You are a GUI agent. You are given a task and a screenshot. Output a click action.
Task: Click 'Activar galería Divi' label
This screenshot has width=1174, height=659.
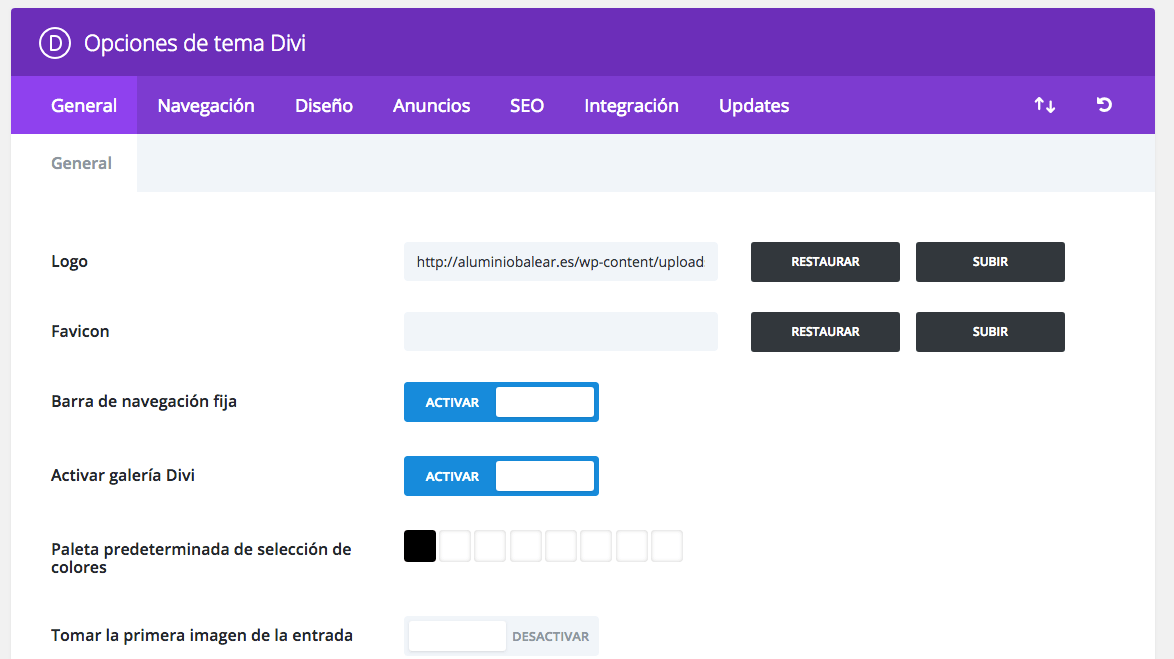click(x=123, y=476)
